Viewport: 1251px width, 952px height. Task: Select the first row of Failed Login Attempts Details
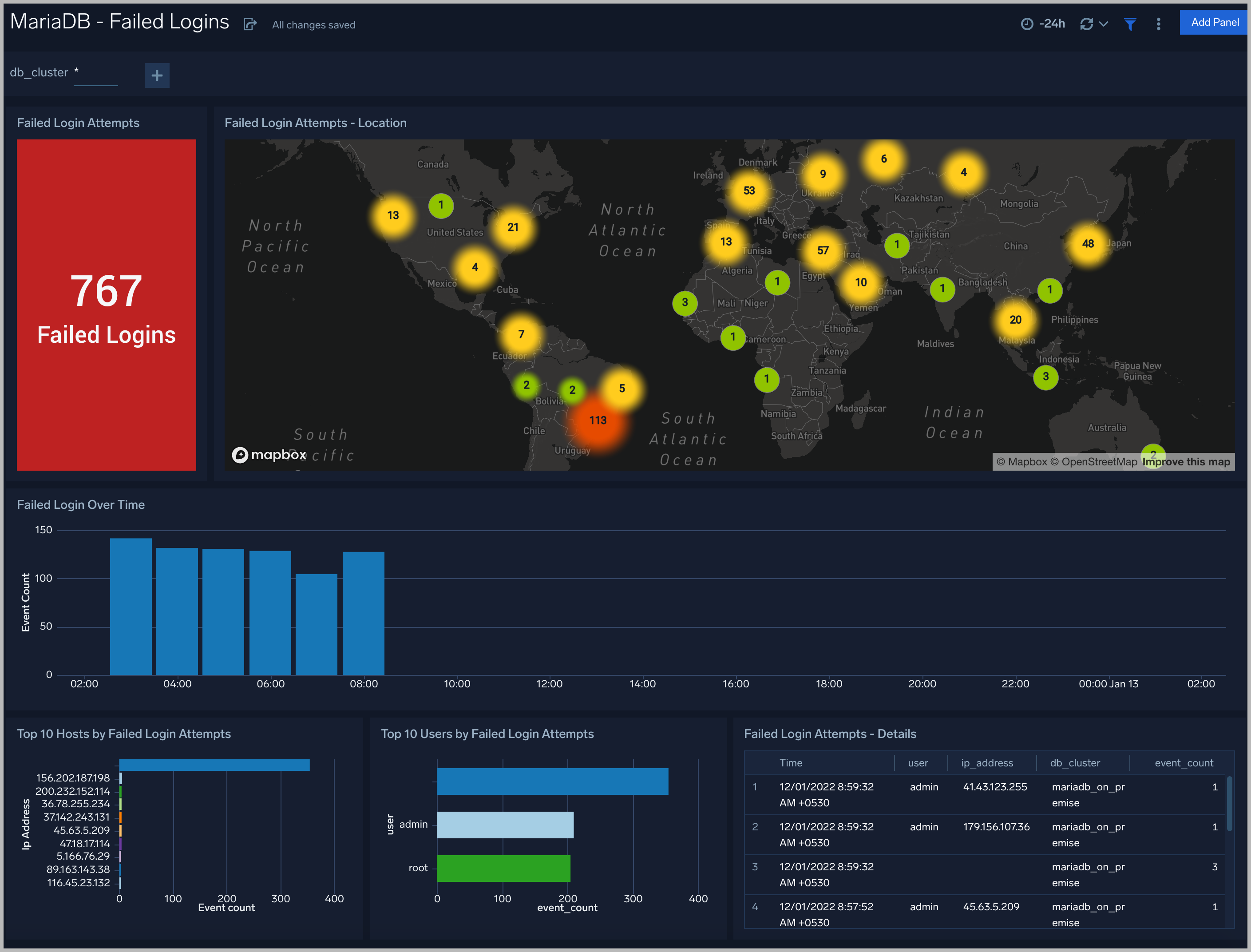(x=963, y=794)
